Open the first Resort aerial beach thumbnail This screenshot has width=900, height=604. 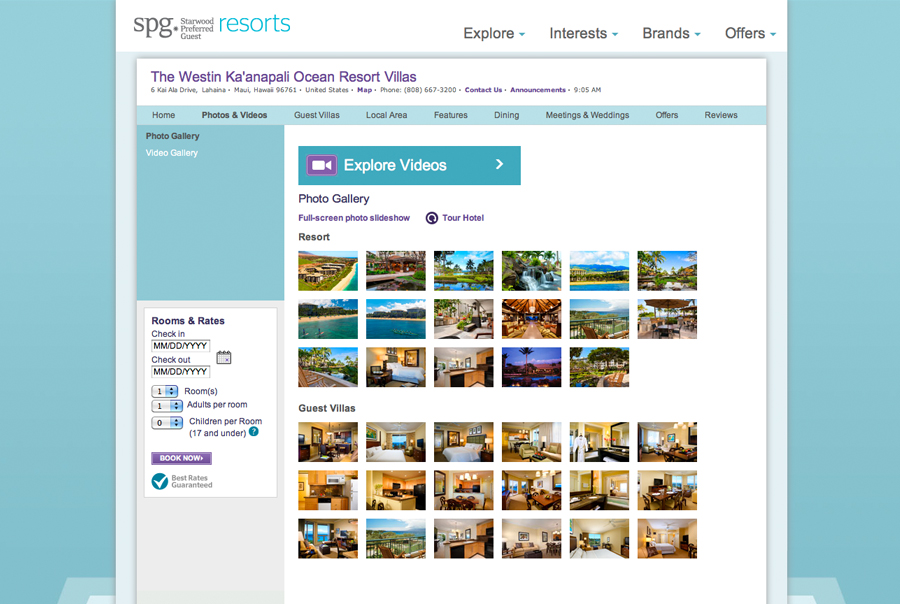[x=328, y=271]
